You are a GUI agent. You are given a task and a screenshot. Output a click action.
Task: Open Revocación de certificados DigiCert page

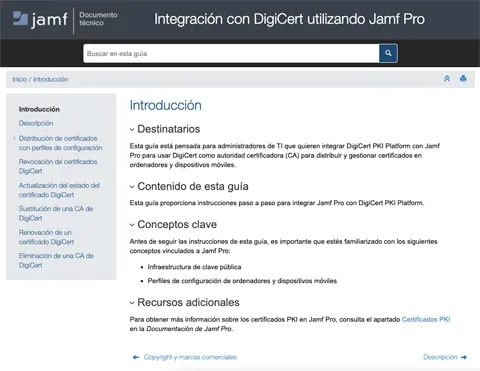pyautogui.click(x=58, y=166)
